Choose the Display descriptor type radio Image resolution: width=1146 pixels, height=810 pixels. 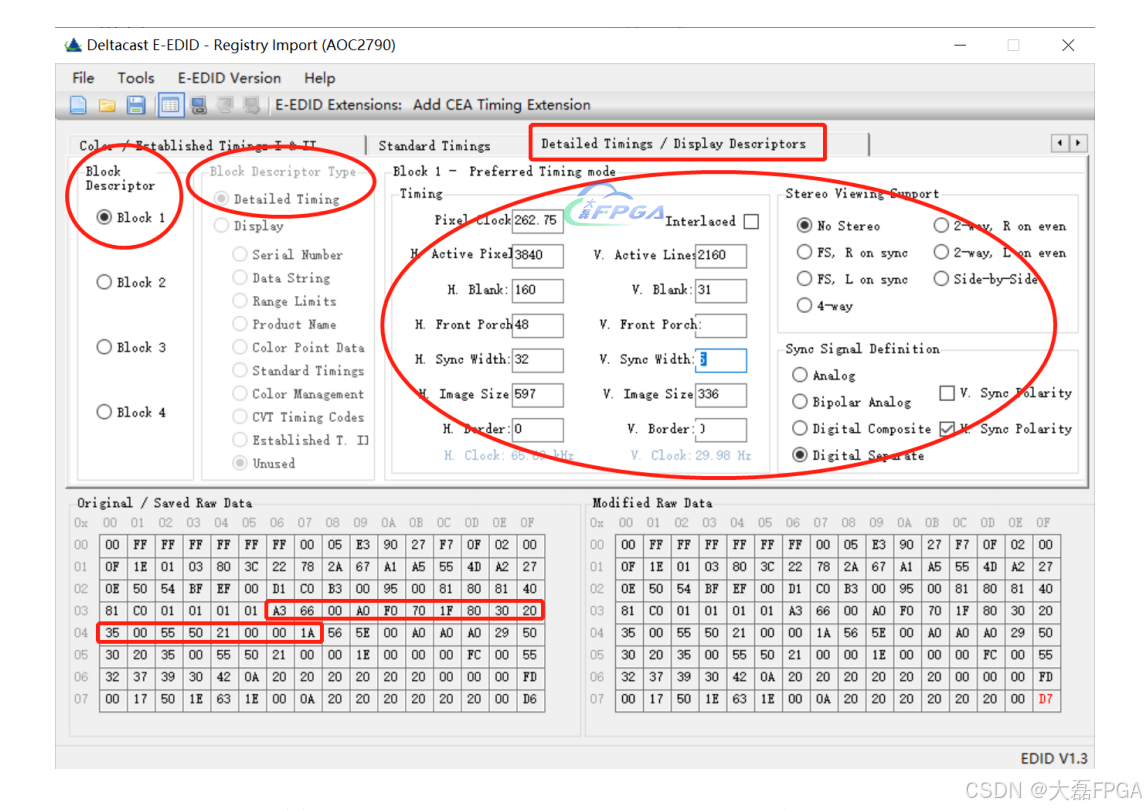click(x=221, y=226)
